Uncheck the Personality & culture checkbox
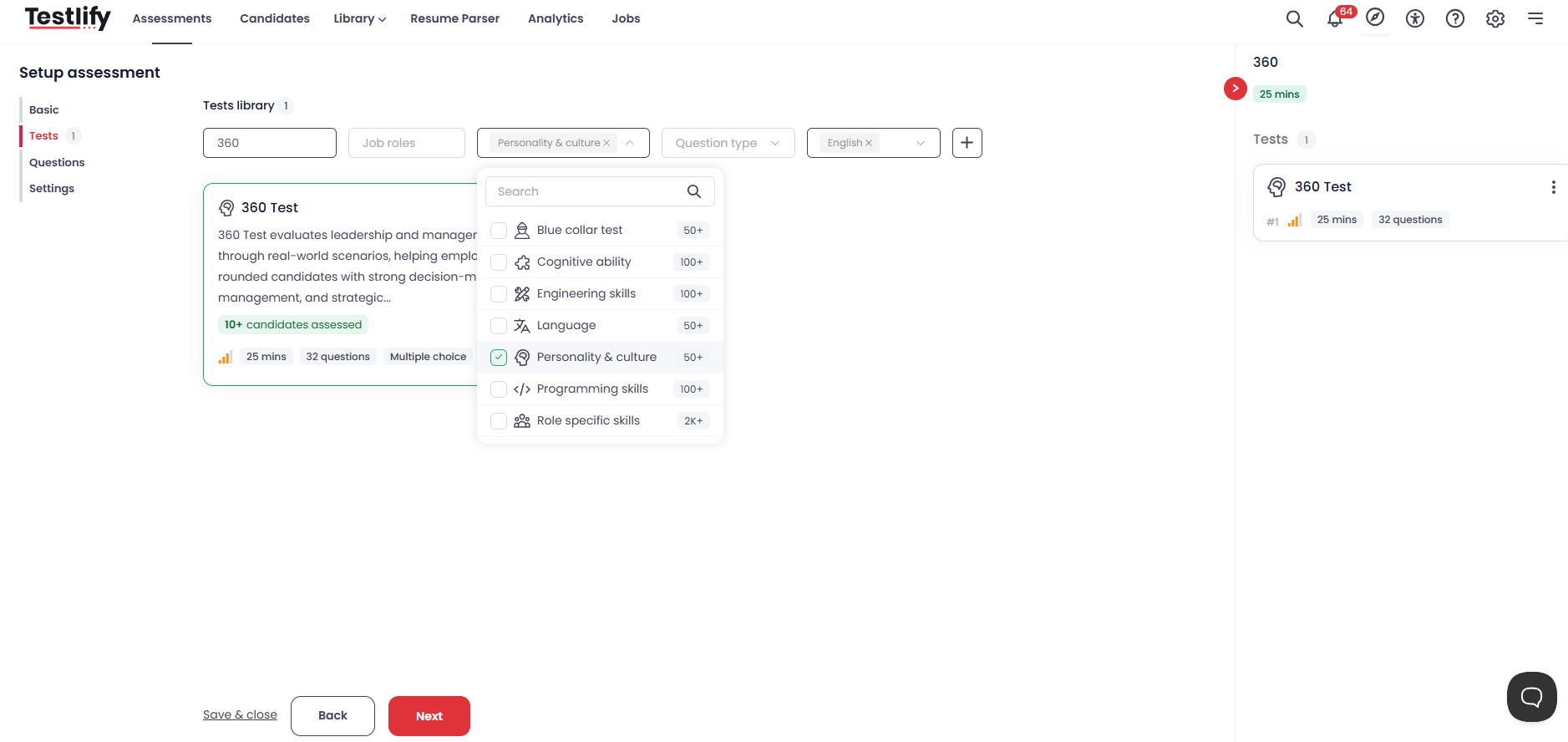 tap(499, 358)
